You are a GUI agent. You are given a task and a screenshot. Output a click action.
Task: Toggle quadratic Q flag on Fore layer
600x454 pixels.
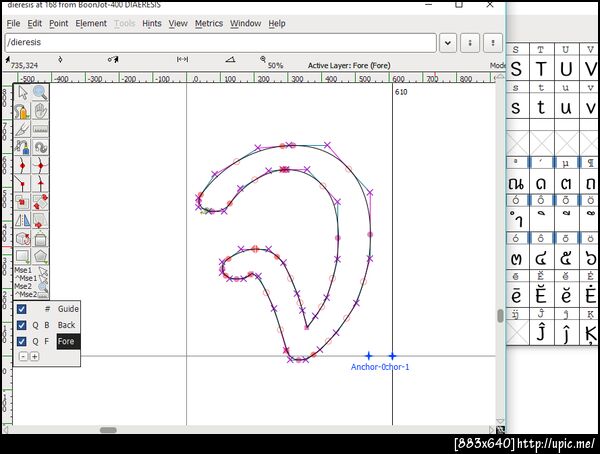(x=35, y=341)
